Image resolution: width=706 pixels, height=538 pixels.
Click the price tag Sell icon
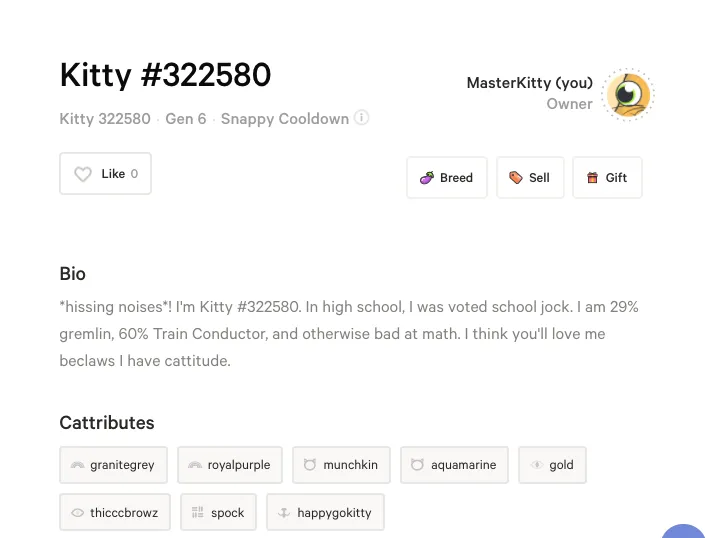pos(516,177)
